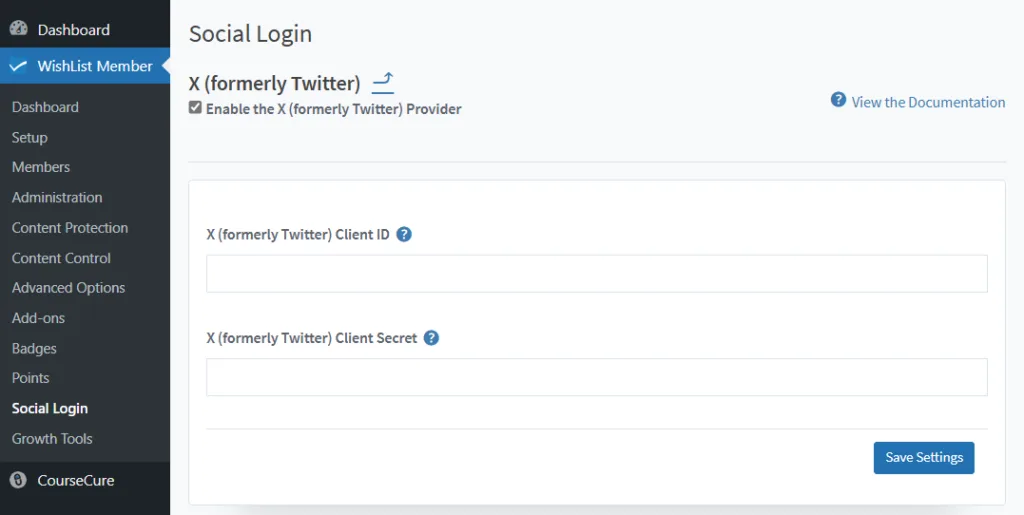Open the WishList Member menu
Screen dimensions: 1024x515
85,66
